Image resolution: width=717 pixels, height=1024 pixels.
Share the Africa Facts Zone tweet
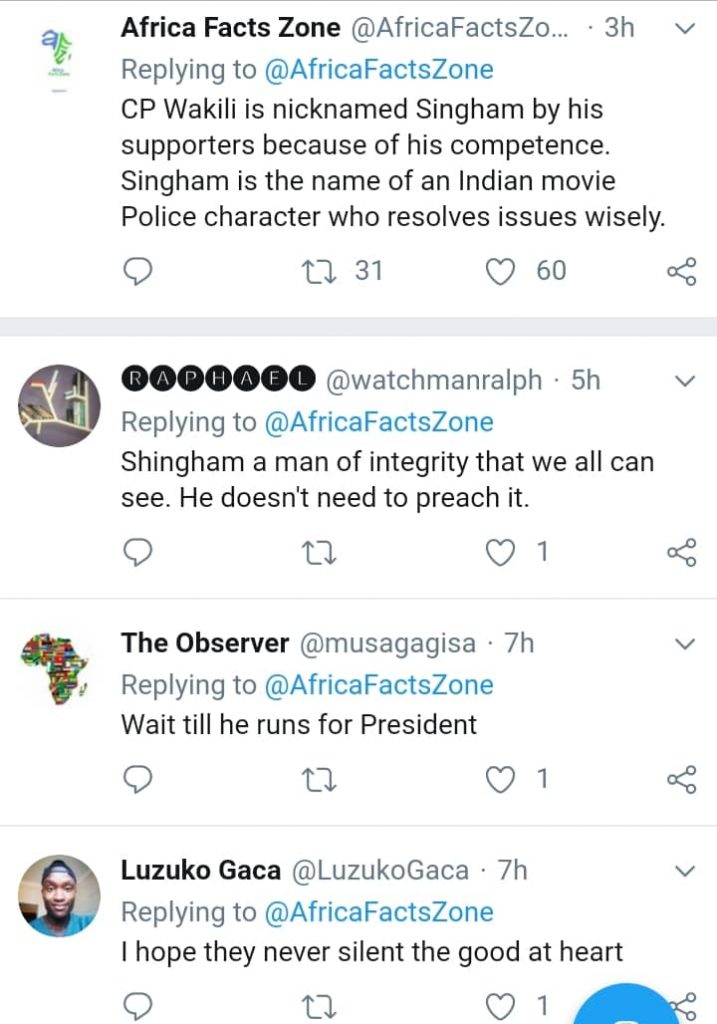click(x=681, y=271)
